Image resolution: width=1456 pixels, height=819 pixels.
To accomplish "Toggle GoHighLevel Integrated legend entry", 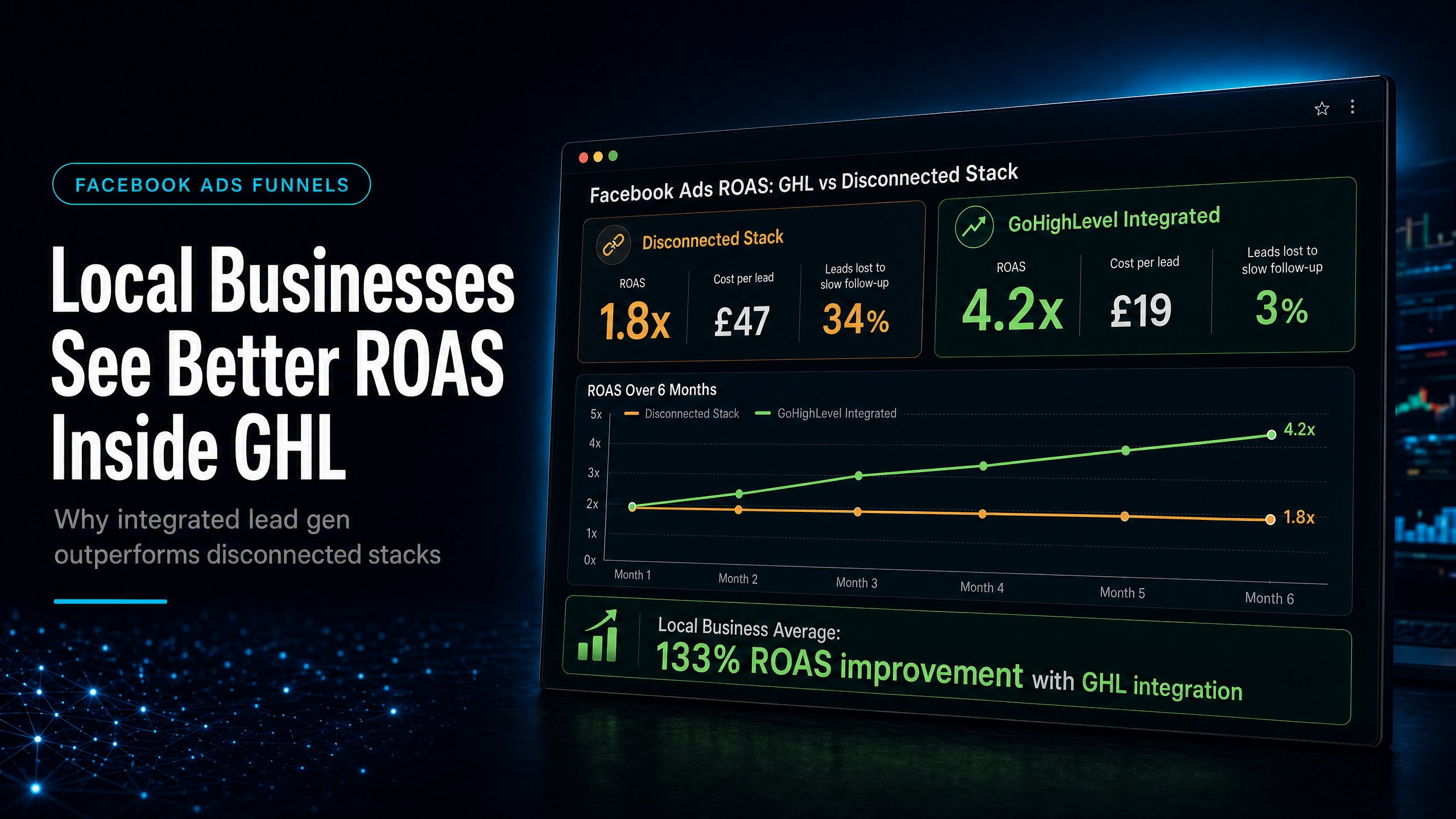I will [x=825, y=413].
